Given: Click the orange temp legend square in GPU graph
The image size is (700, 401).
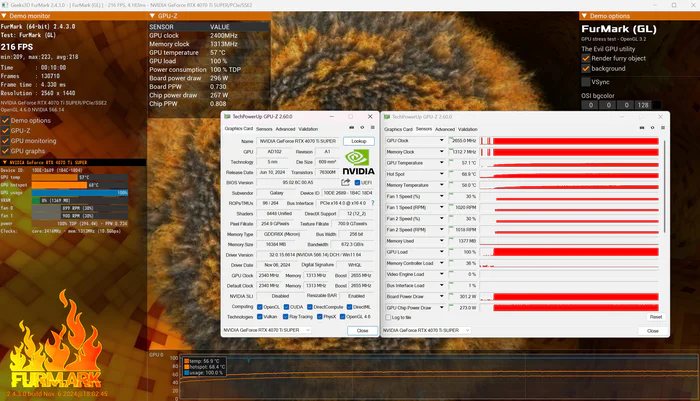Looking at the screenshot, I should click(x=187, y=361).
